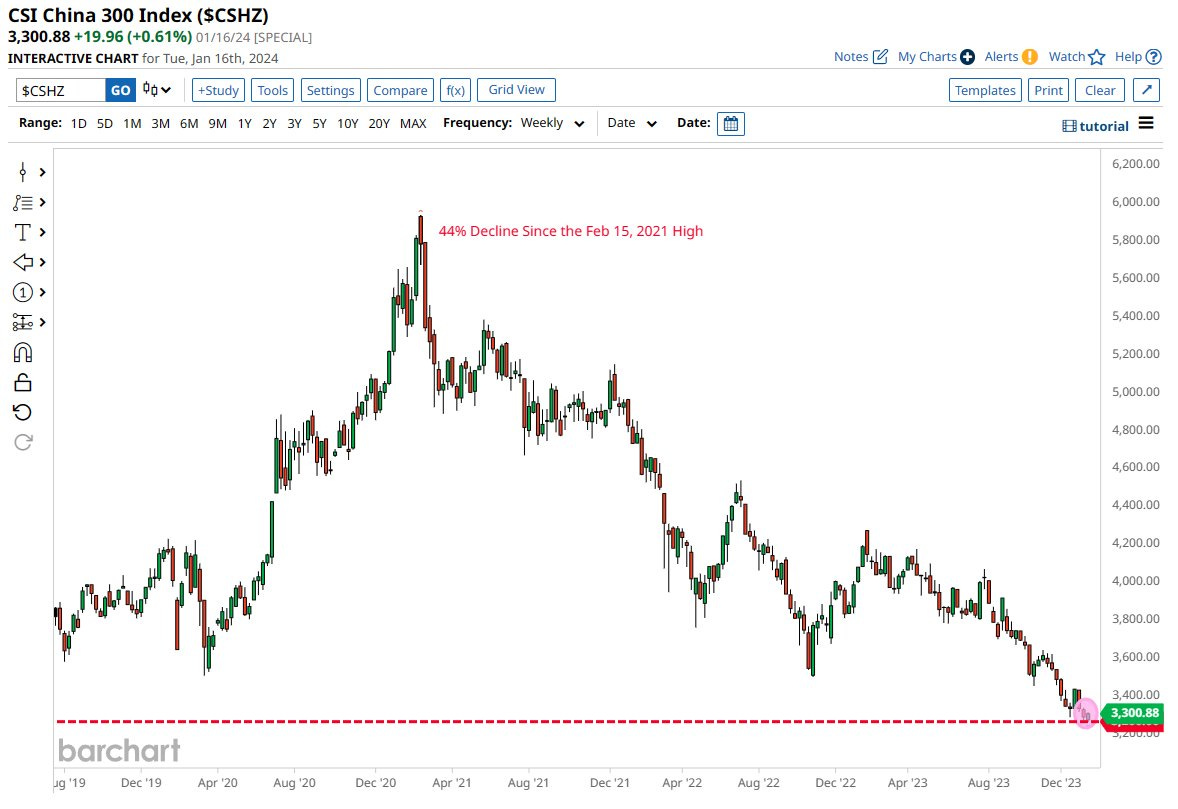Select the numbered marker tool

pyautogui.click(x=22, y=292)
